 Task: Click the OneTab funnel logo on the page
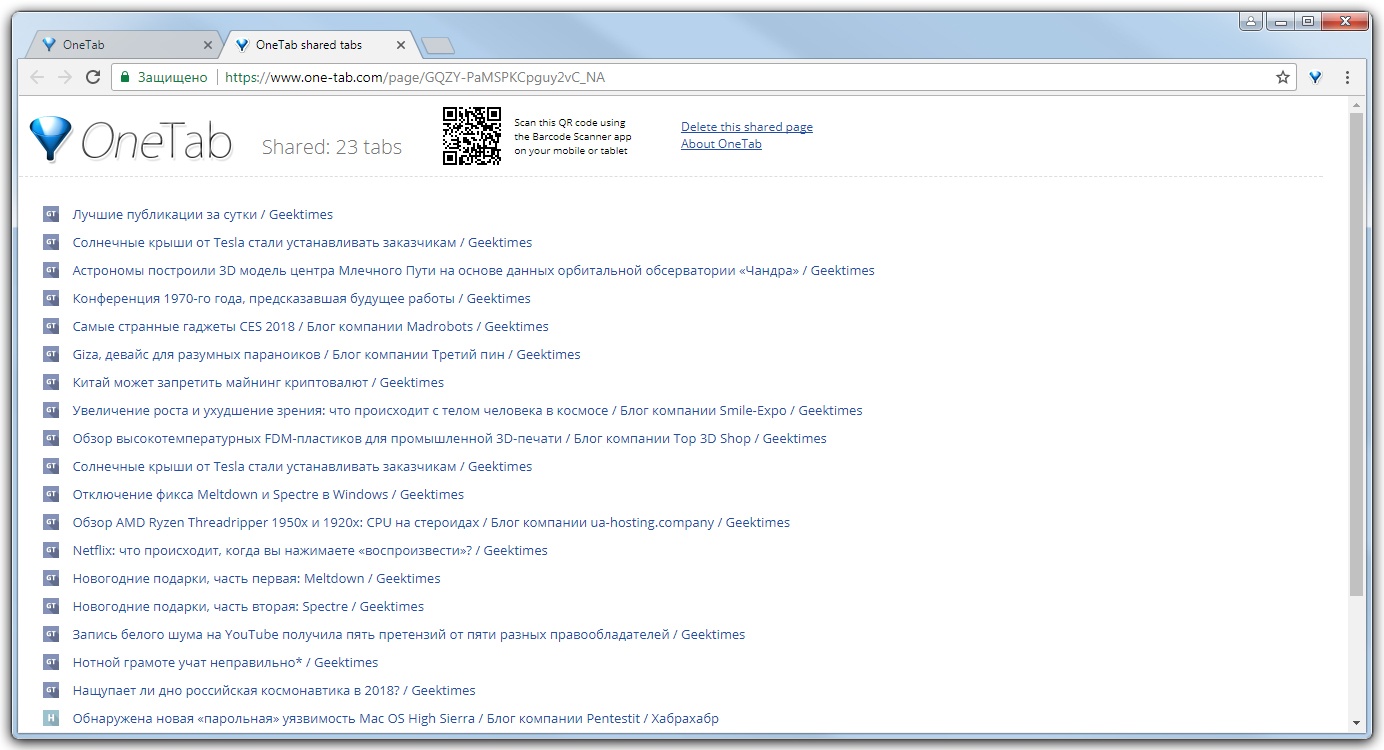[49, 139]
